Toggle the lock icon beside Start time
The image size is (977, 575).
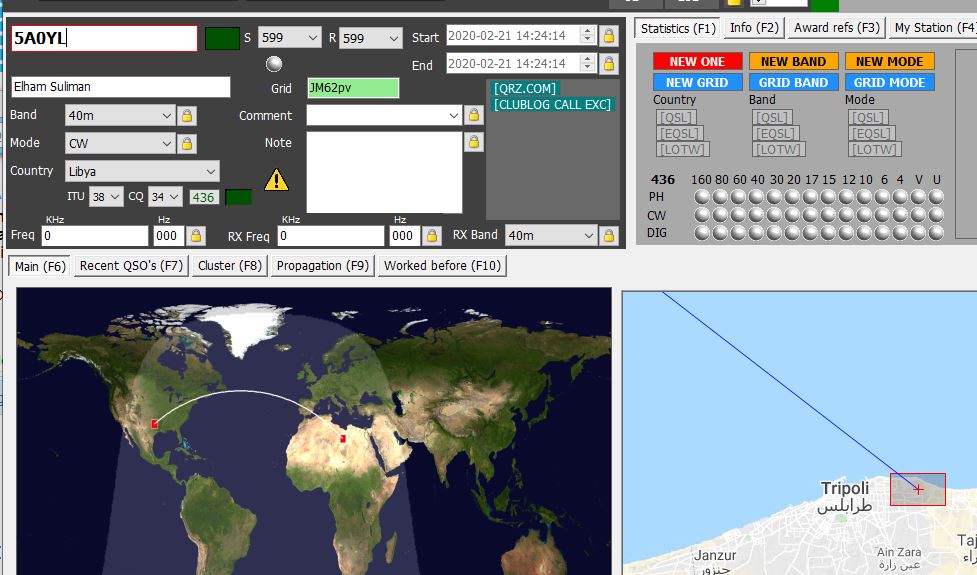pyautogui.click(x=609, y=36)
